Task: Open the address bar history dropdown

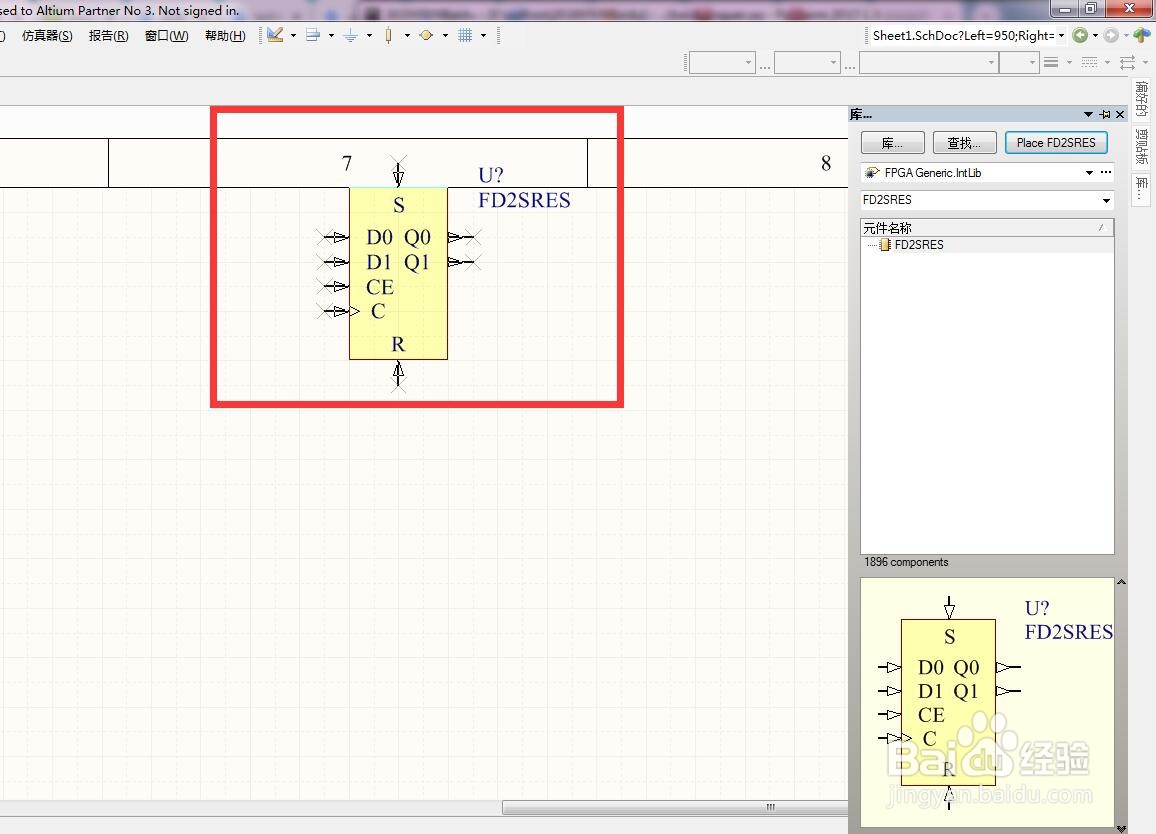Action: (x=1062, y=35)
